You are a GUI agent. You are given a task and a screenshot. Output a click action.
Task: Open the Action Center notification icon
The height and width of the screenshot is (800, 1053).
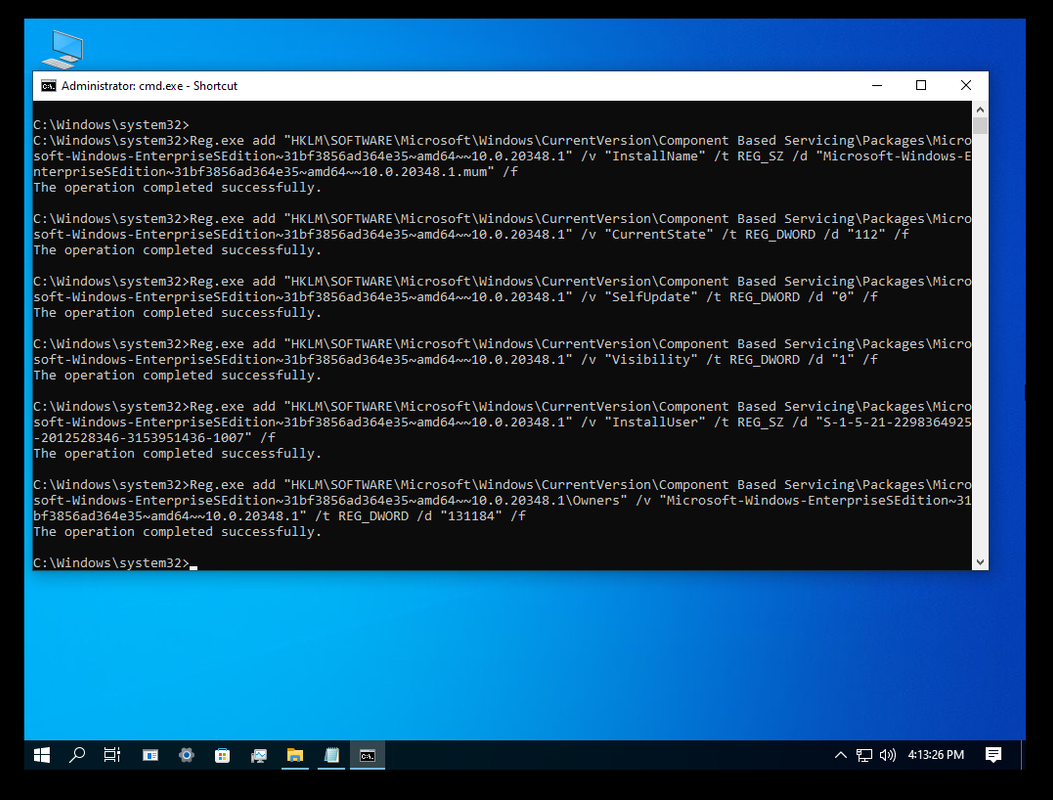993,755
